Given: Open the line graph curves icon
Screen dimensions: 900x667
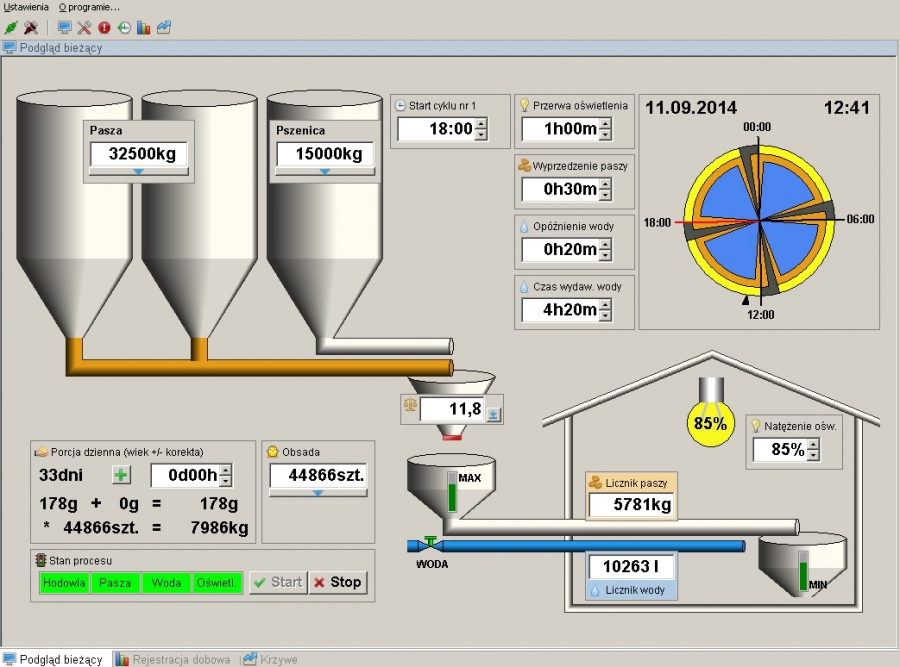Looking at the screenshot, I should pyautogui.click(x=163, y=27).
